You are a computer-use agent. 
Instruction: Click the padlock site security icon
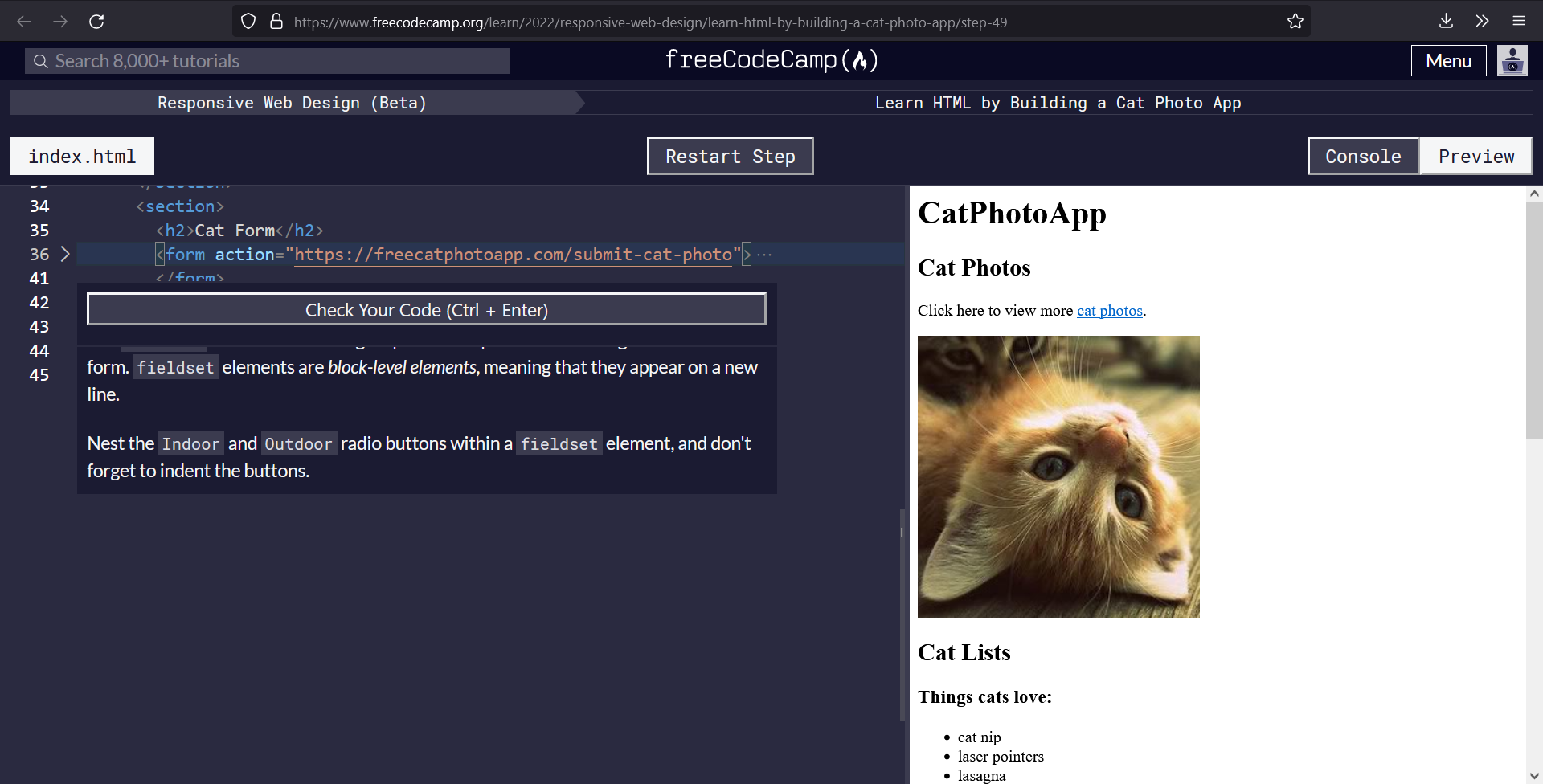[276, 21]
